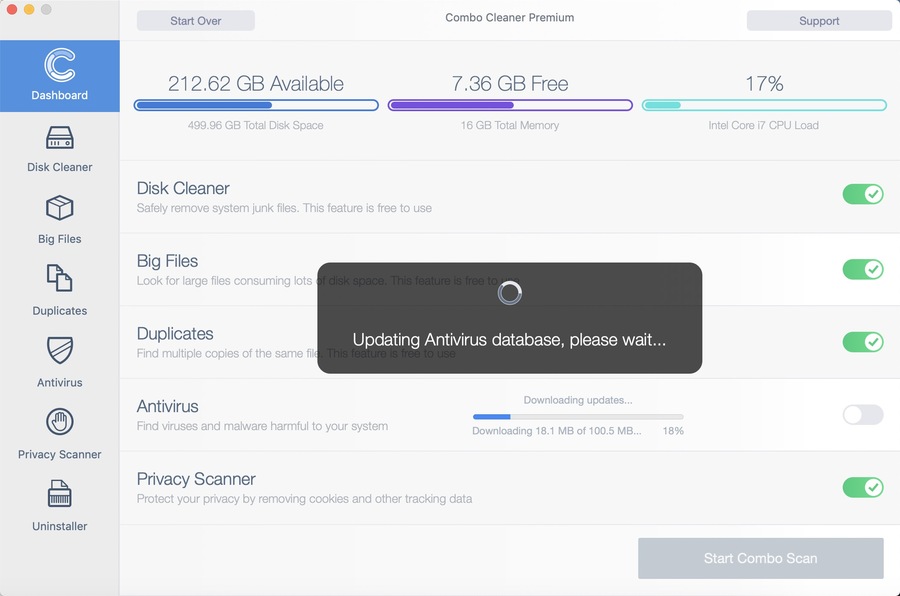Open Duplicates via the documents icon
This screenshot has width=900, height=596.
point(60,278)
